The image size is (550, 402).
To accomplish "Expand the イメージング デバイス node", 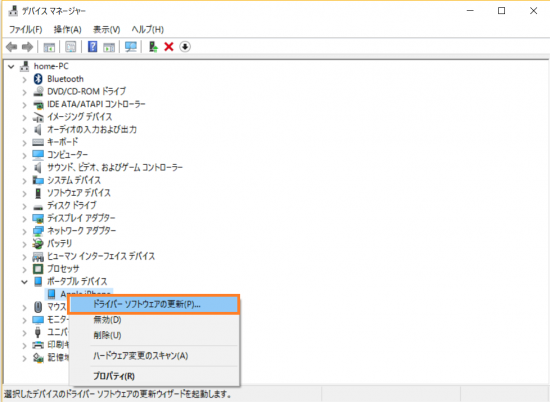I will [24, 117].
